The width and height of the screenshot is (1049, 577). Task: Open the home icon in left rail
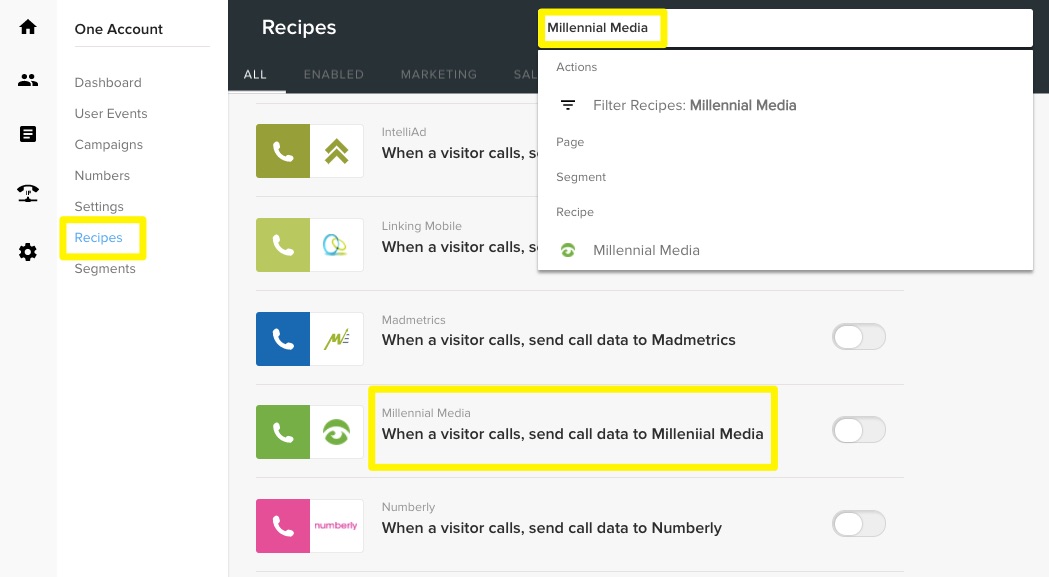click(x=27, y=27)
